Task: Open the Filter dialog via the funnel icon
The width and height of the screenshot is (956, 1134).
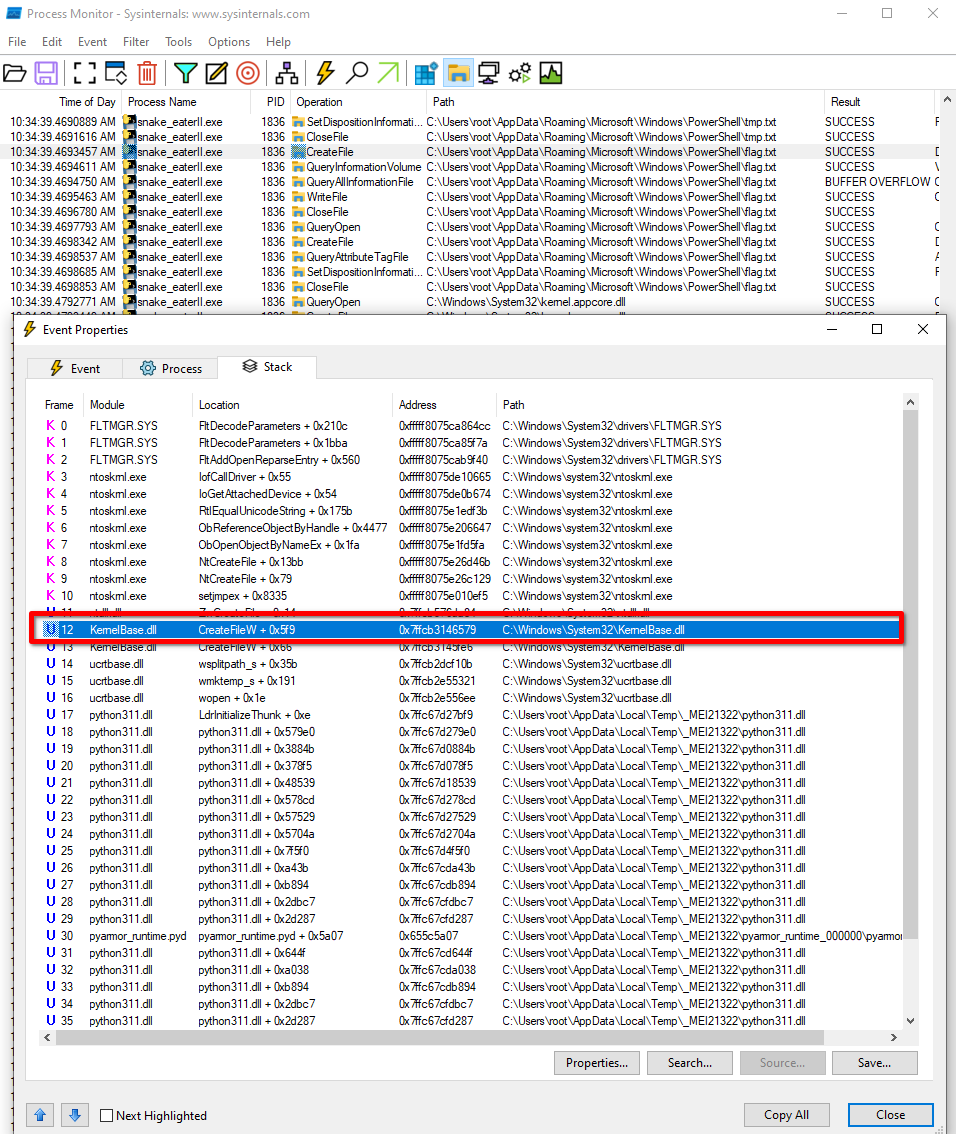Action: click(x=186, y=73)
